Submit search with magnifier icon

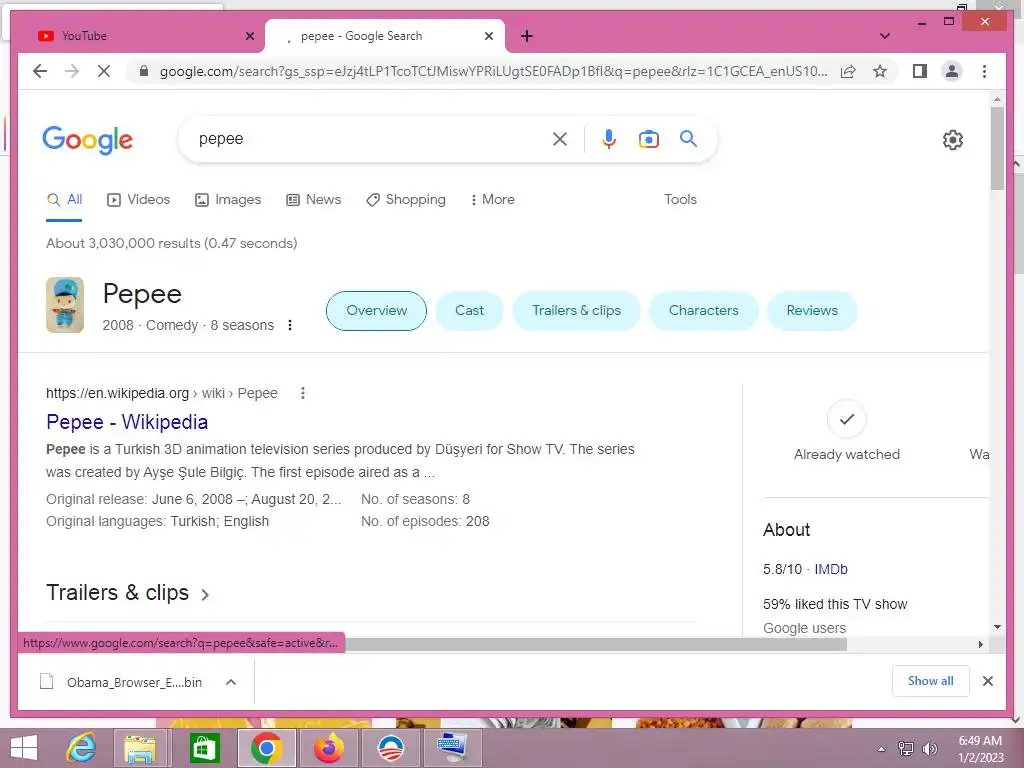click(x=688, y=138)
